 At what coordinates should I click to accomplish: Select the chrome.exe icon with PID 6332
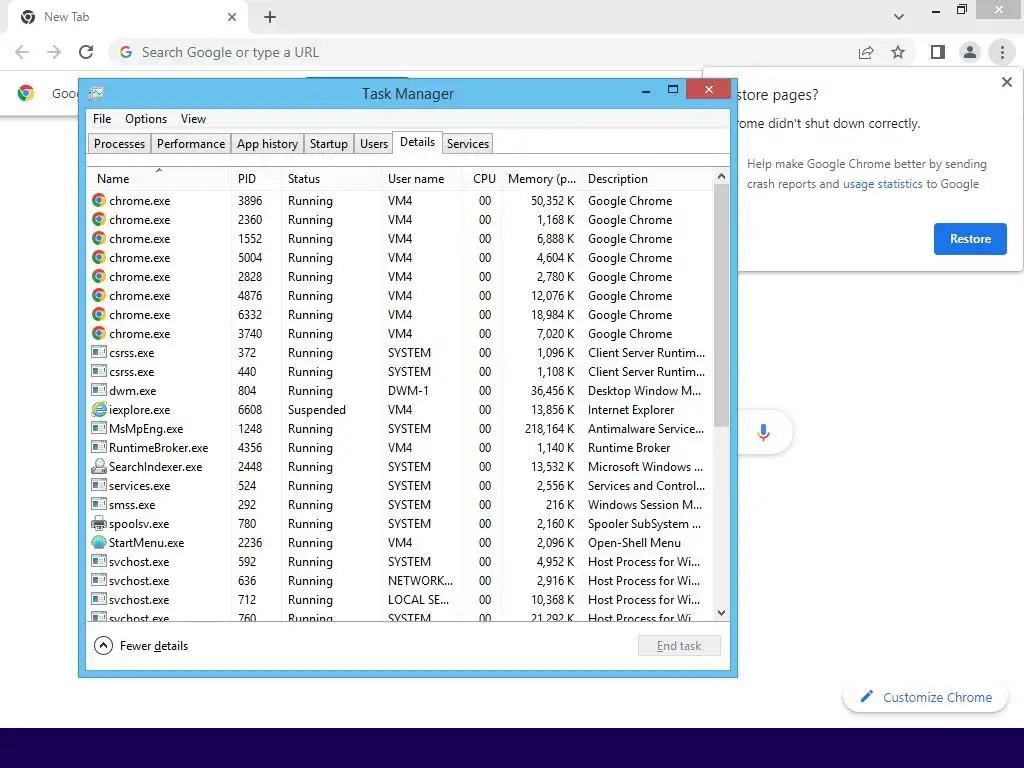click(99, 314)
